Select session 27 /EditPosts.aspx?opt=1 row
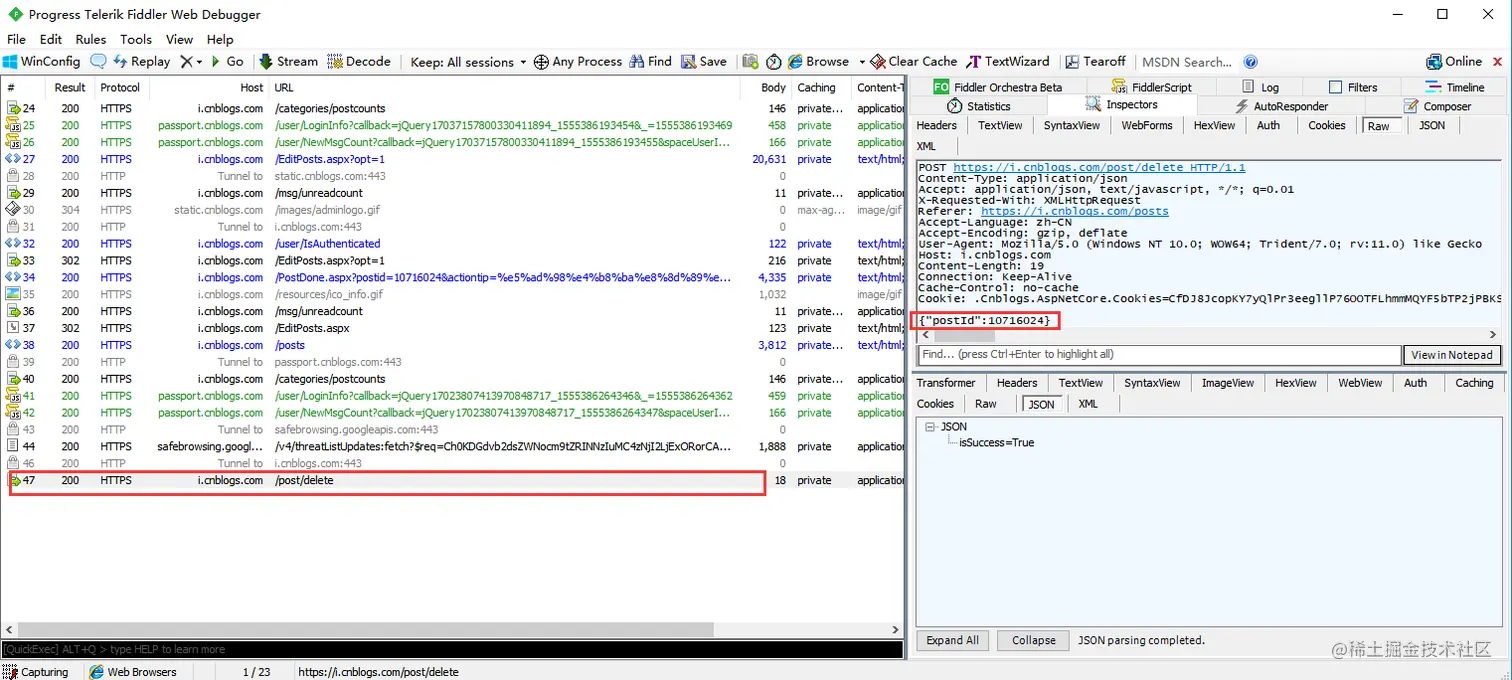This screenshot has width=1512, height=680. pyautogui.click(x=453, y=159)
